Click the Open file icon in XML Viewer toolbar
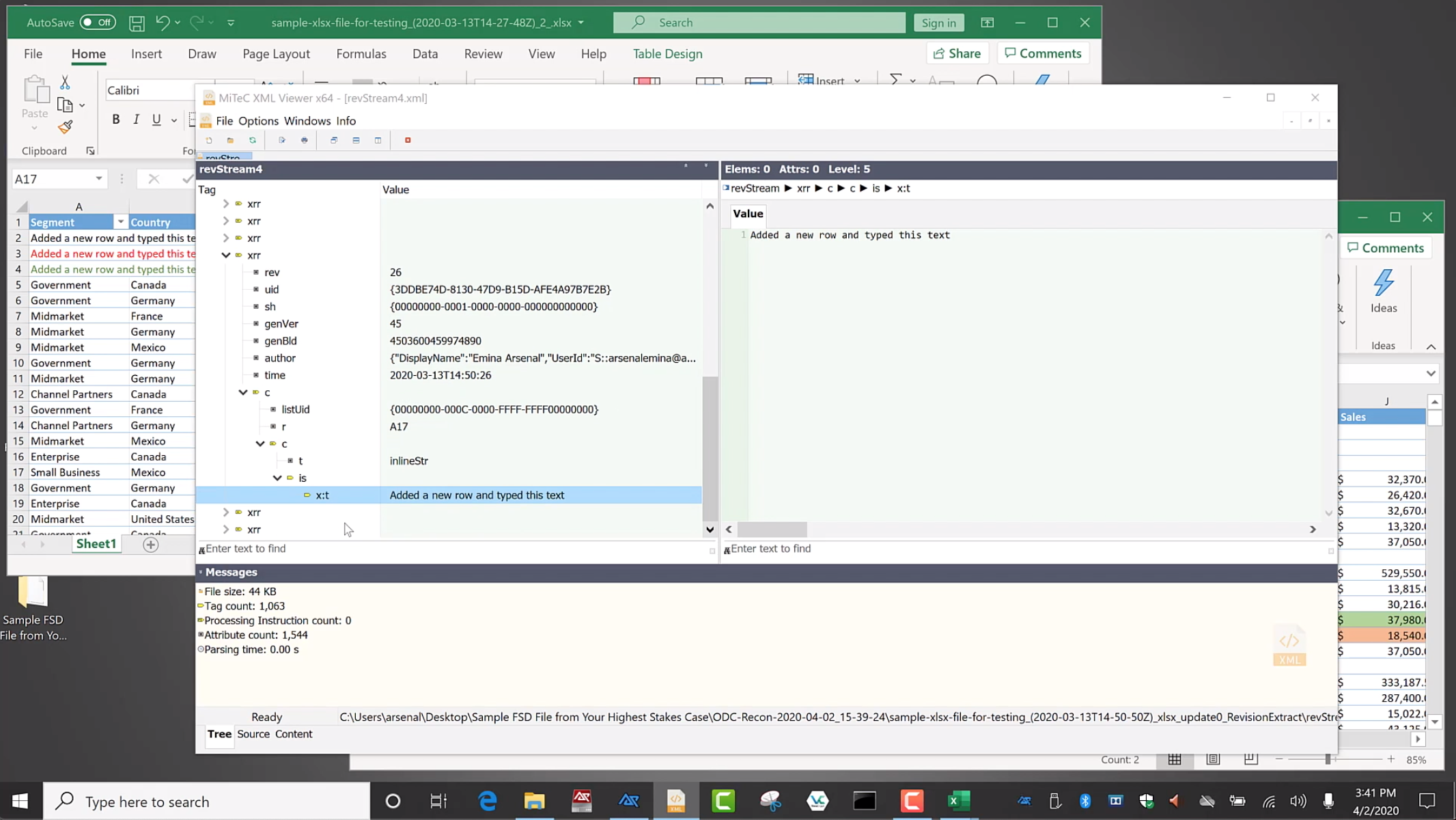The image size is (1456, 820). [x=230, y=140]
